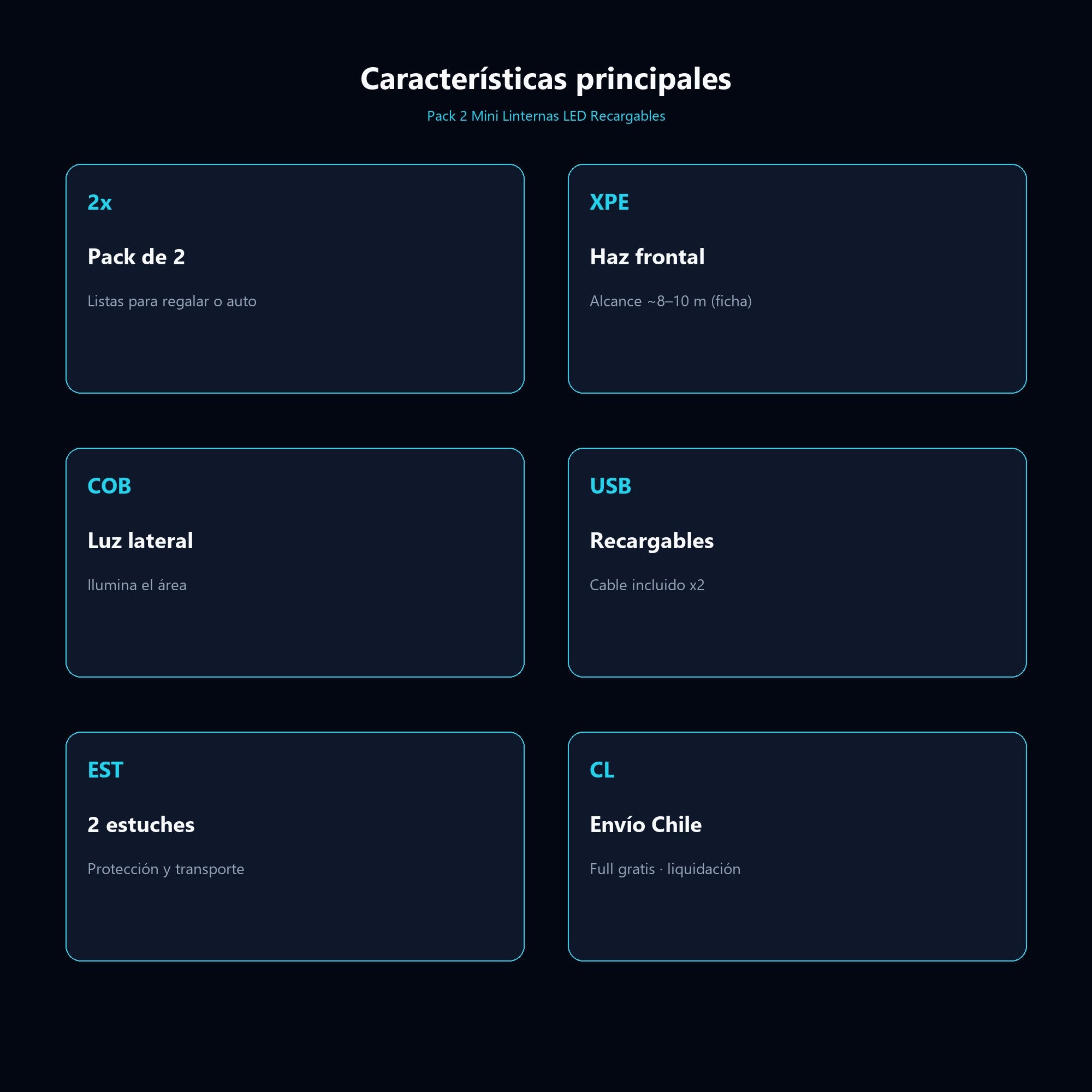
Task: Click the XPE badge label
Action: click(x=609, y=203)
